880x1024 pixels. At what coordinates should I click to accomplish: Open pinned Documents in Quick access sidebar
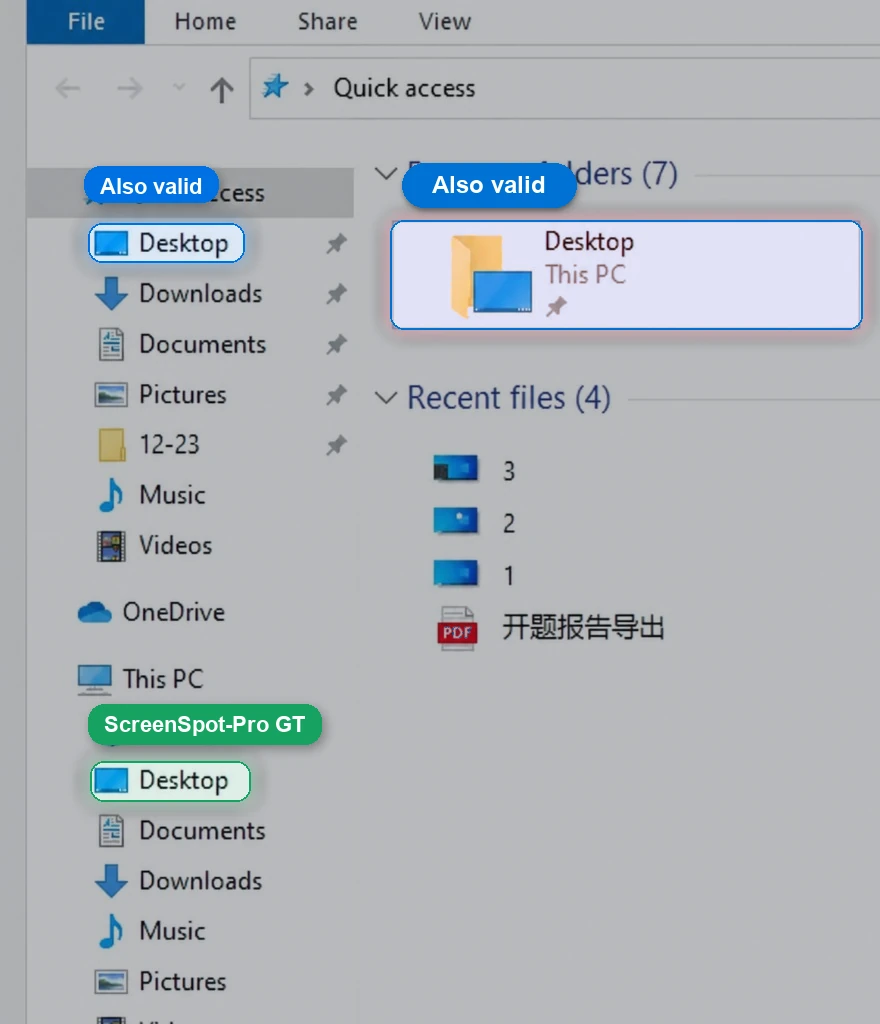[181, 344]
